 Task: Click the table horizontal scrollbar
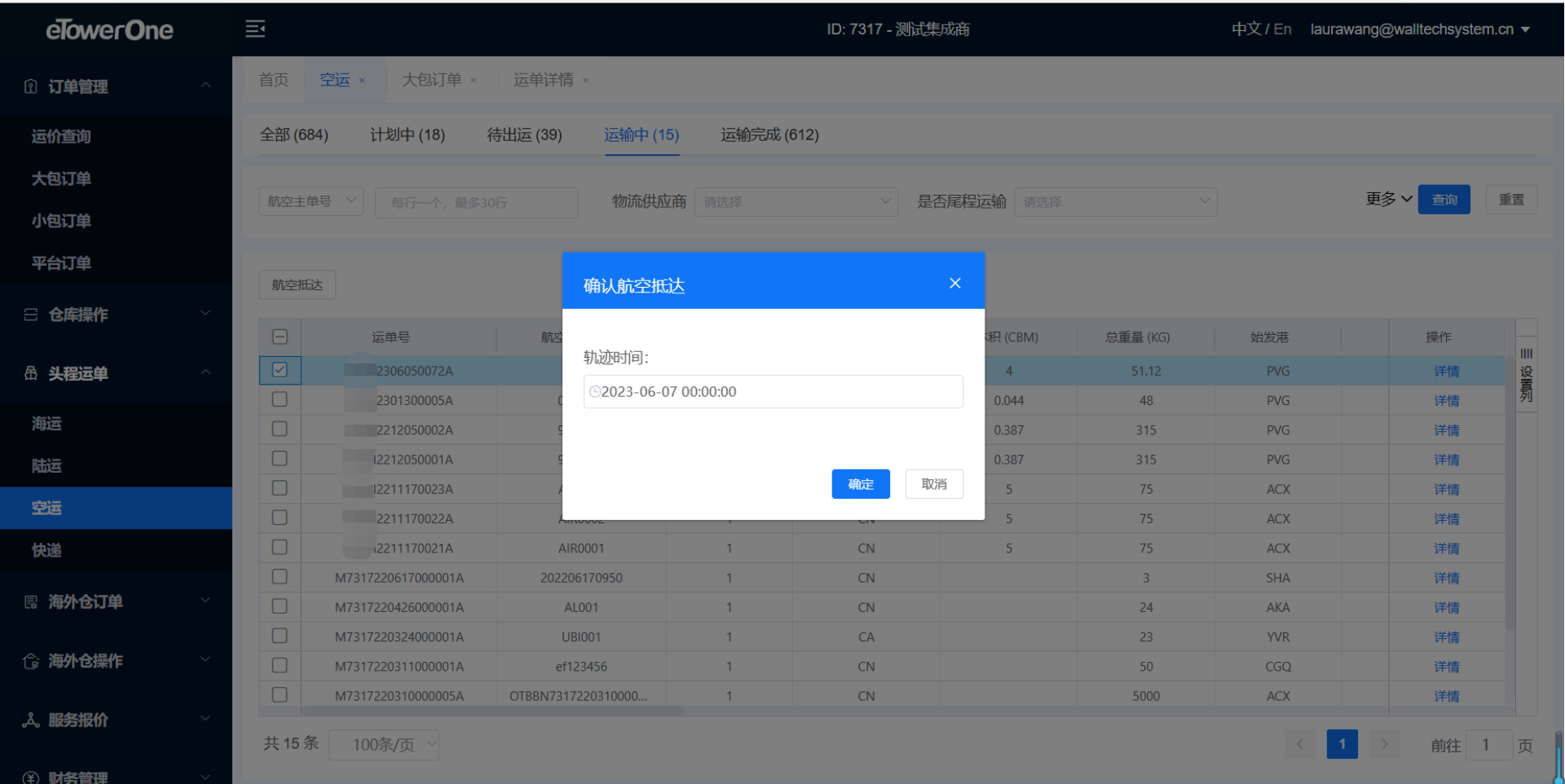point(492,711)
